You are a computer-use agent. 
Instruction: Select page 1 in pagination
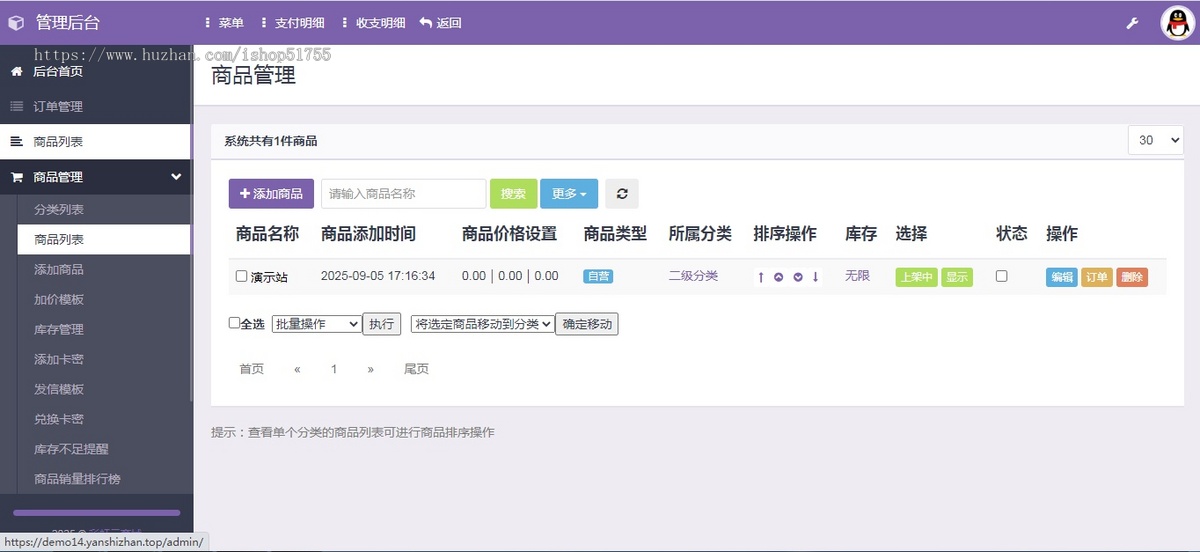click(x=334, y=369)
